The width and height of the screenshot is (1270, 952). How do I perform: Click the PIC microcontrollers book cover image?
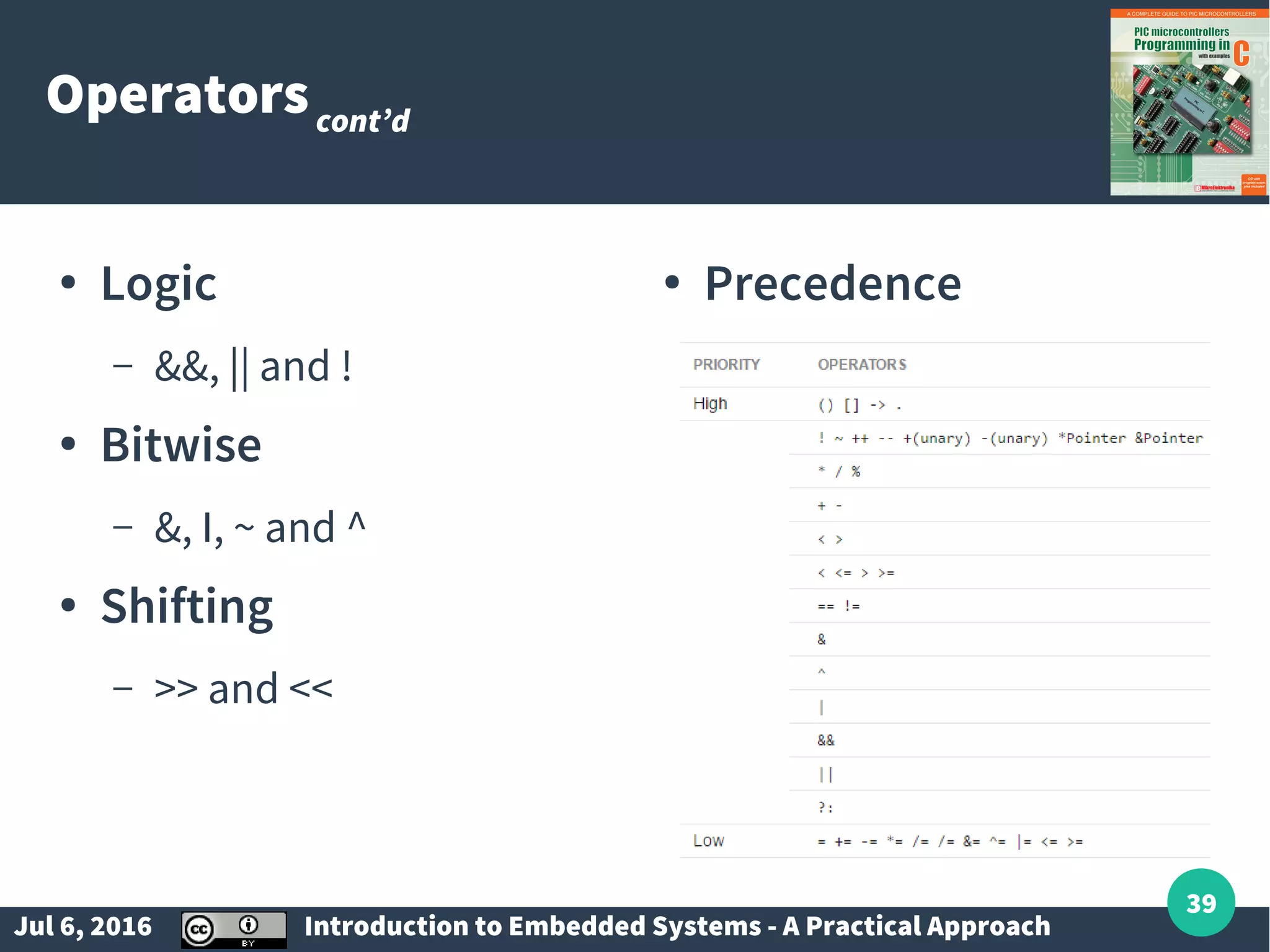click(x=1189, y=102)
